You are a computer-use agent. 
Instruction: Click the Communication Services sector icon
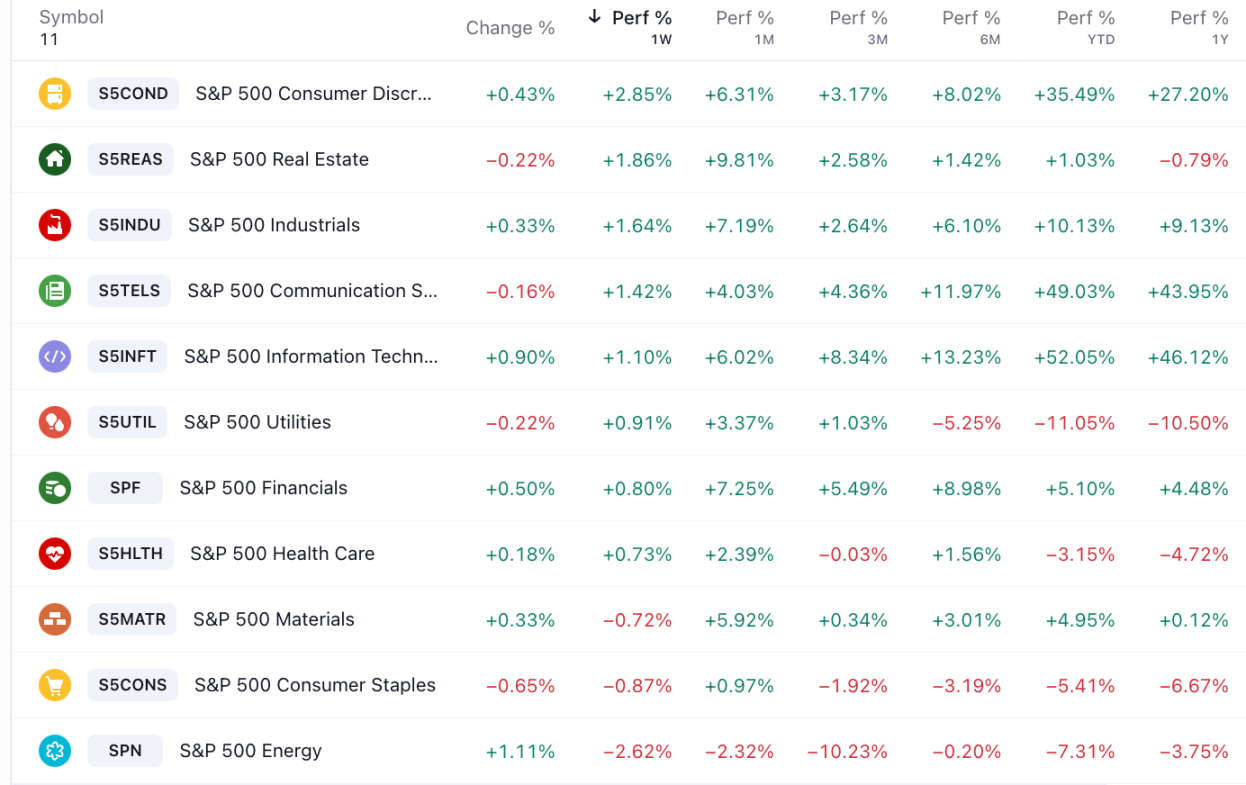tap(55, 291)
